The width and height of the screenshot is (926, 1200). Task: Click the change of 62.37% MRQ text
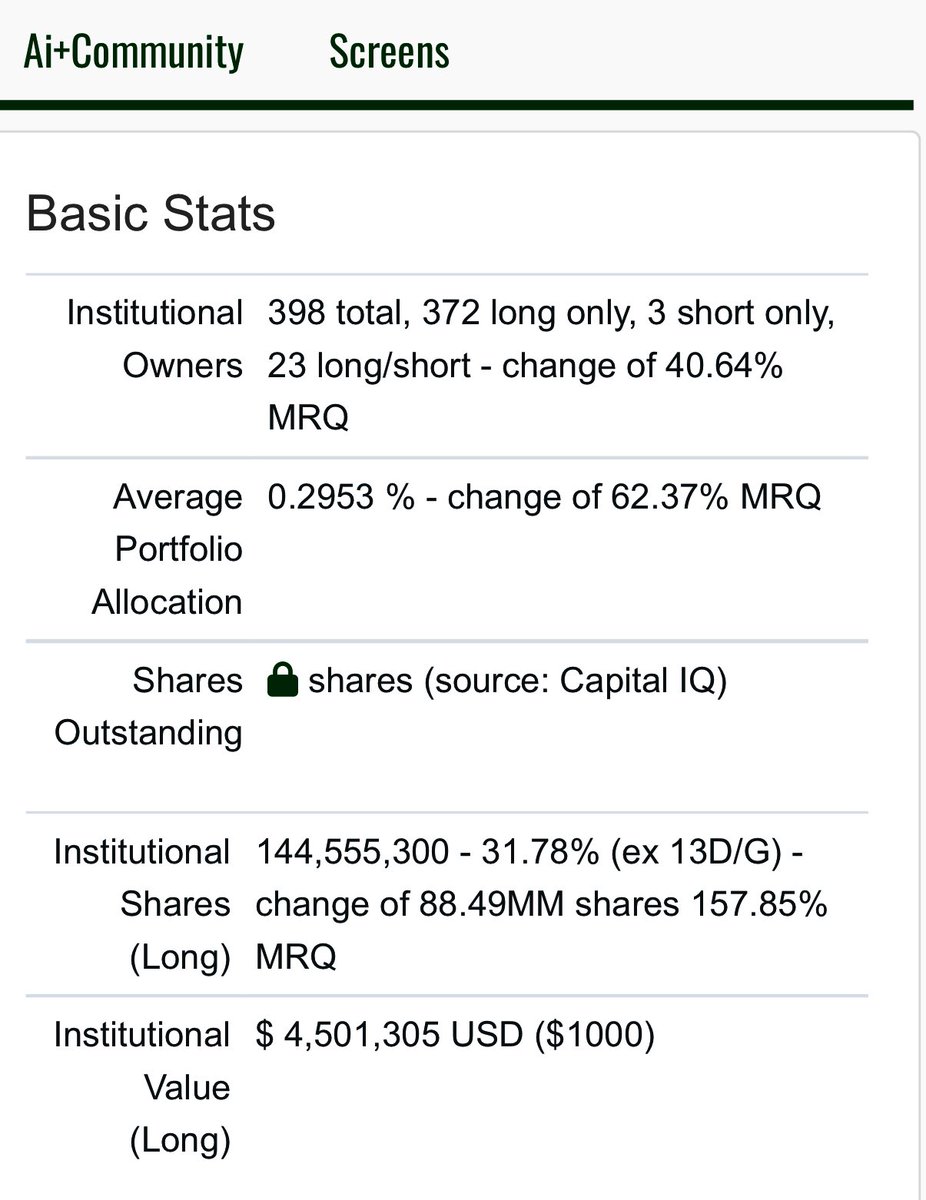coord(634,497)
